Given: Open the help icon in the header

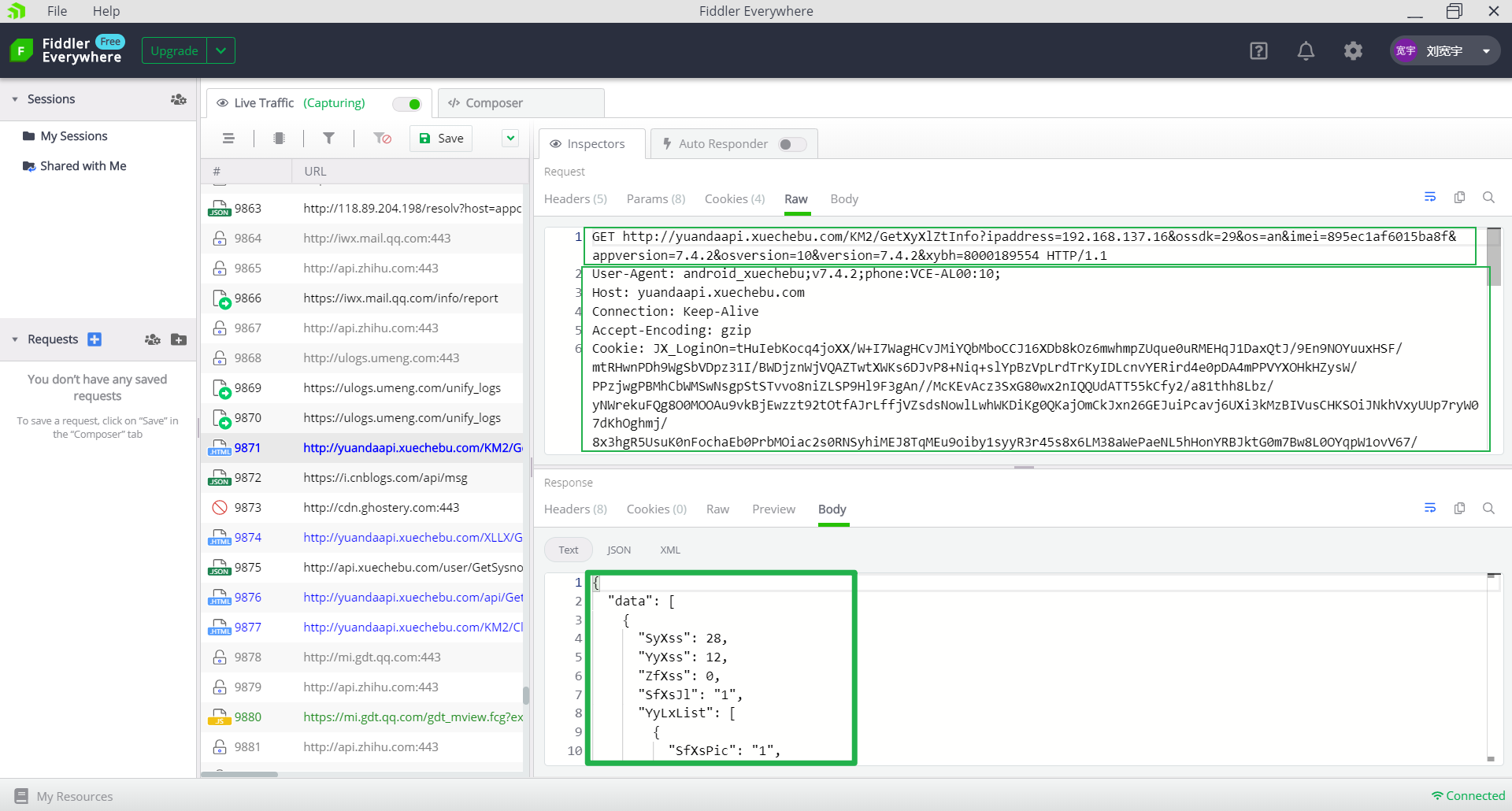Looking at the screenshot, I should click(1258, 51).
